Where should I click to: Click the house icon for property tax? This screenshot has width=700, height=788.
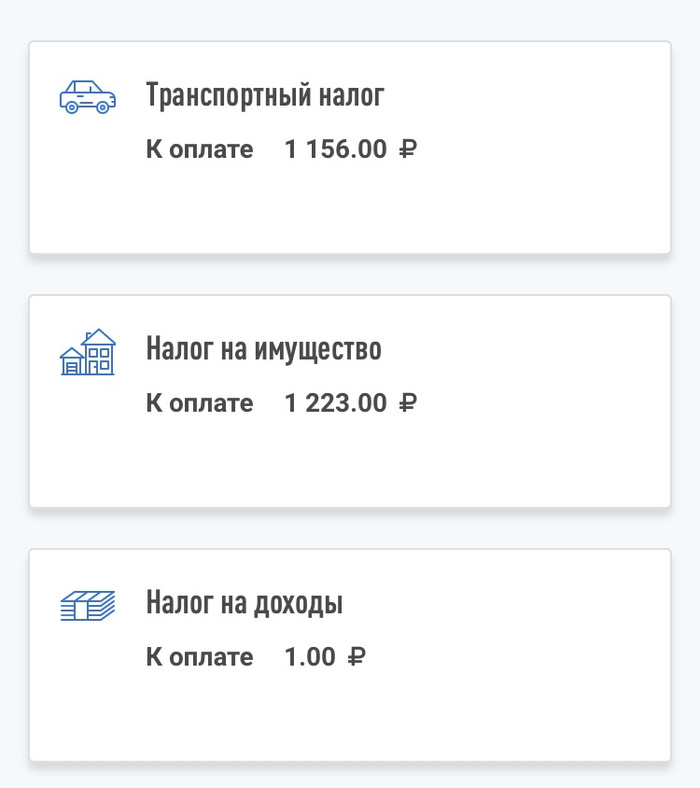point(88,352)
